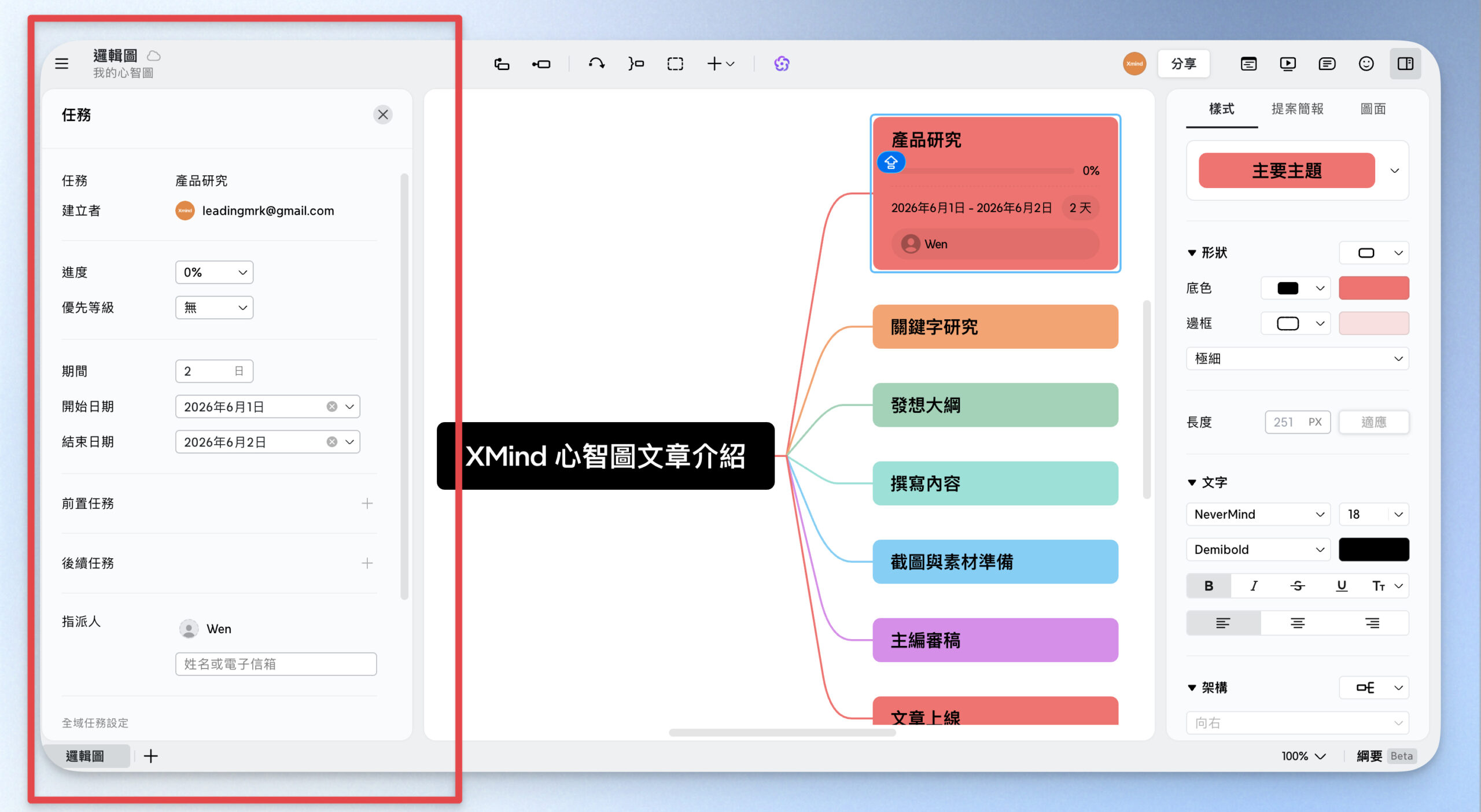
Task: Click the summary bracket icon
Action: 636,64
